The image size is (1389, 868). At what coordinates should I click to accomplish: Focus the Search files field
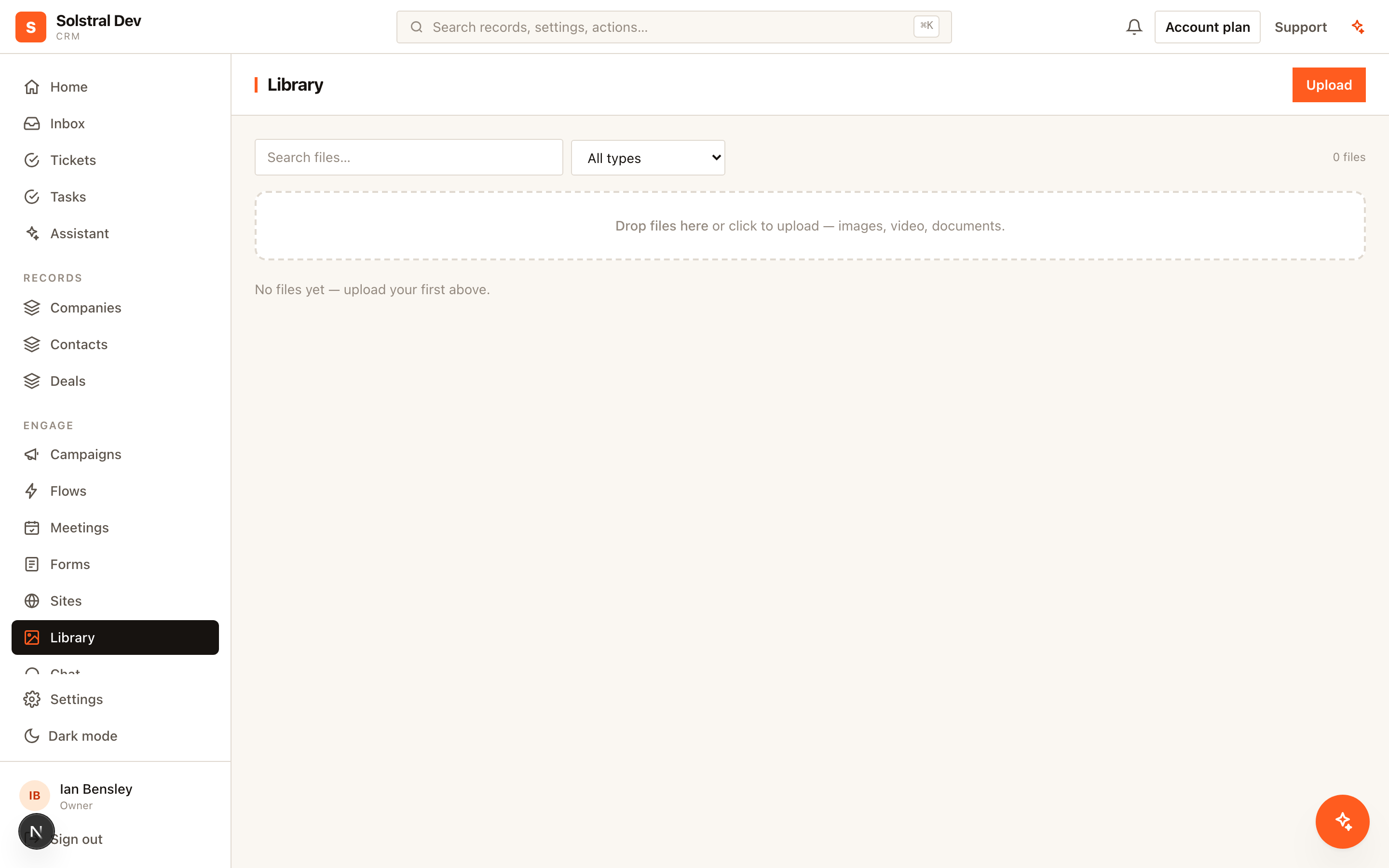[x=409, y=157]
